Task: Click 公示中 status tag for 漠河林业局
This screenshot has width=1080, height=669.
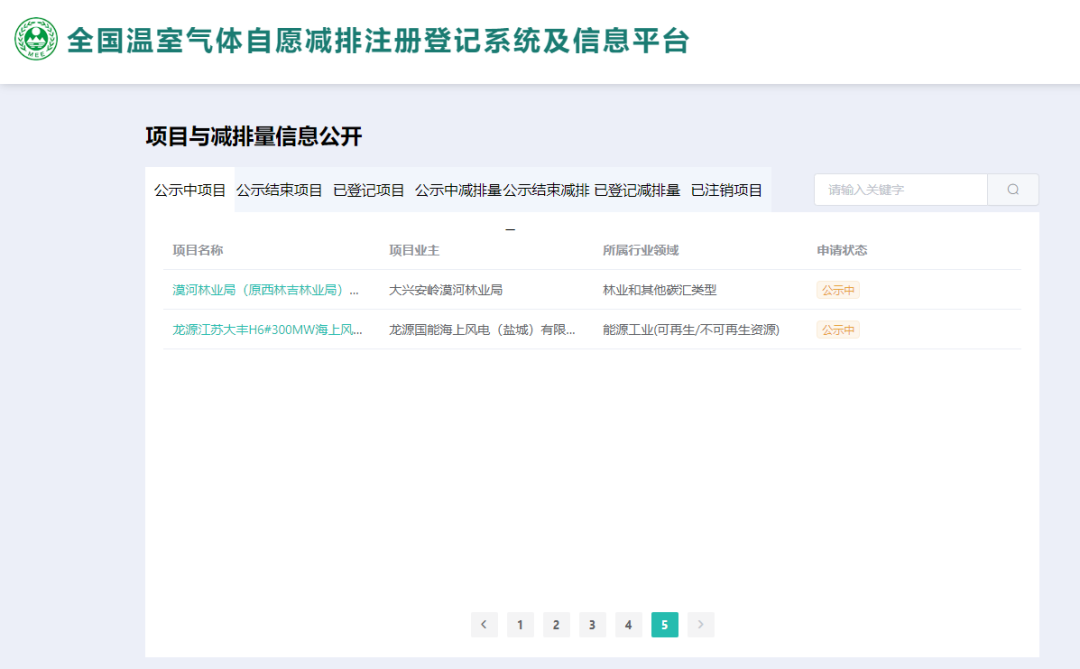Action: 838,290
